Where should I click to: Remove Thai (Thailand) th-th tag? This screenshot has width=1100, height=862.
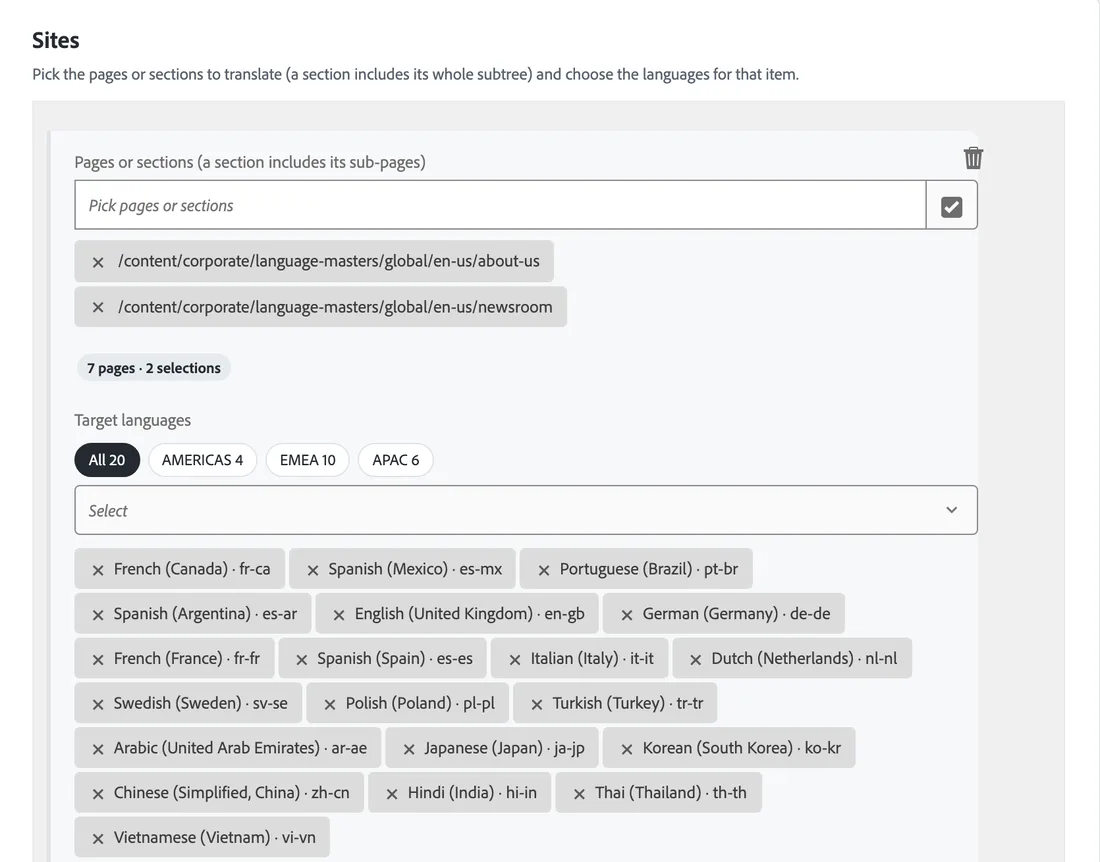[x=579, y=794]
